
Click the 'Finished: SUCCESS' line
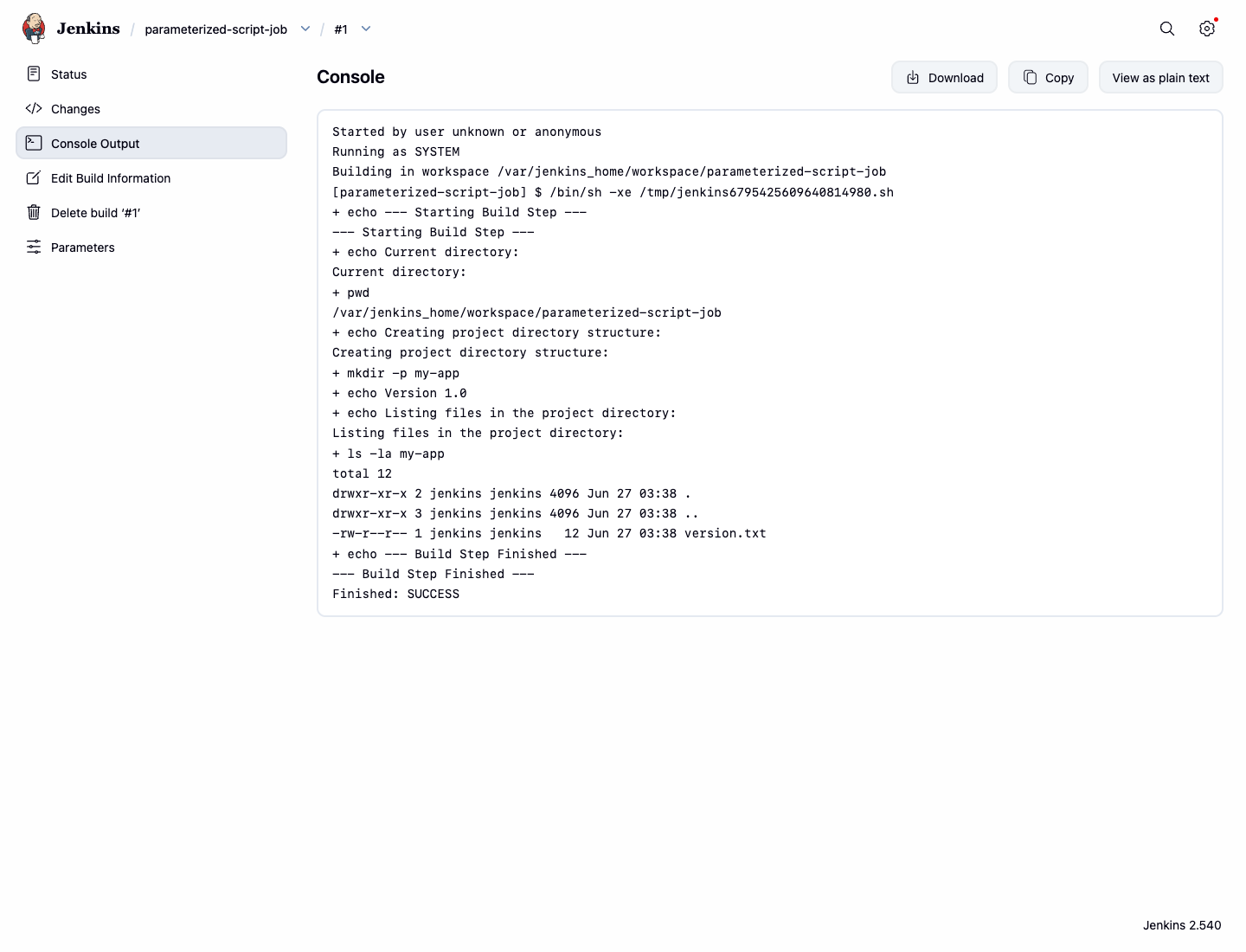coord(395,594)
